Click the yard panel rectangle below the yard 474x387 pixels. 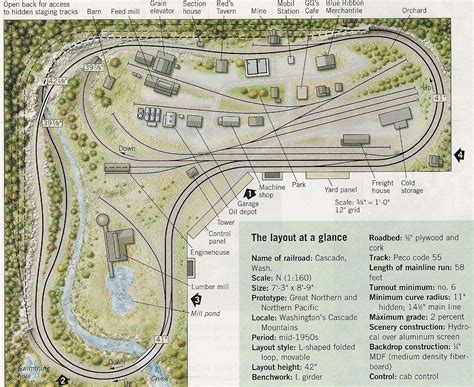[x=328, y=175]
